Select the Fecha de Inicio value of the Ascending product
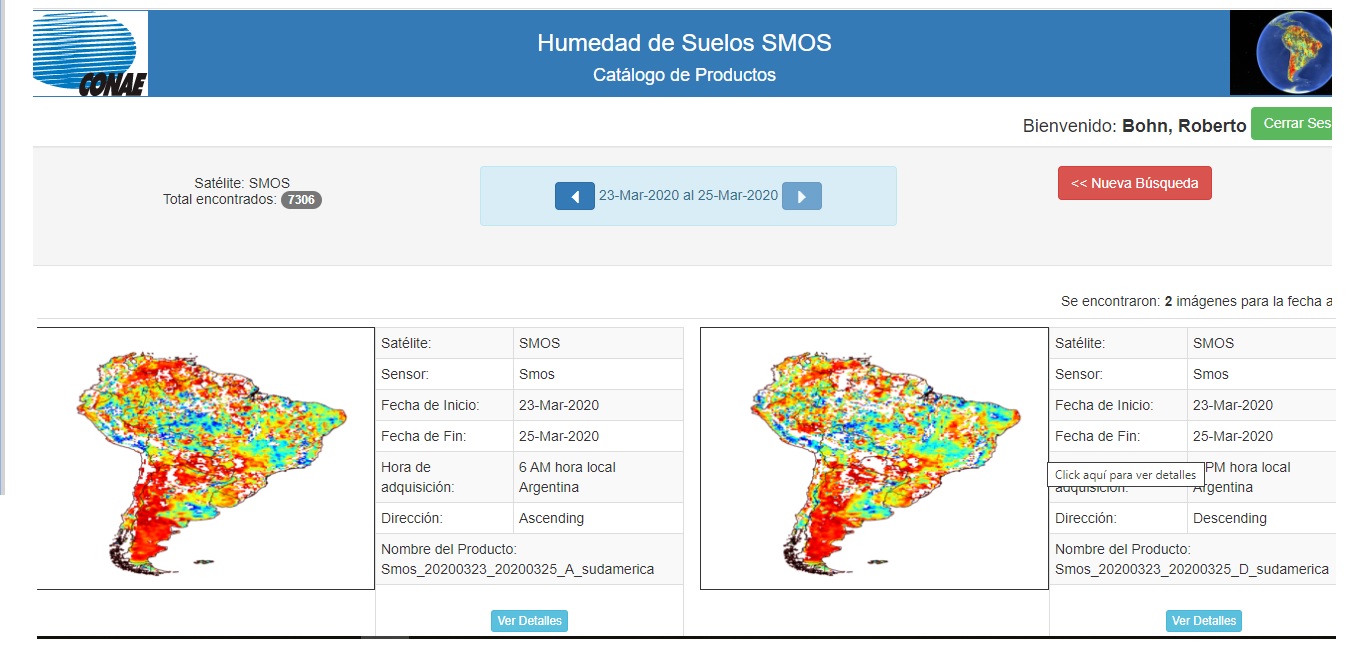Screen dimensions: 1366x654 (x=598, y=405)
